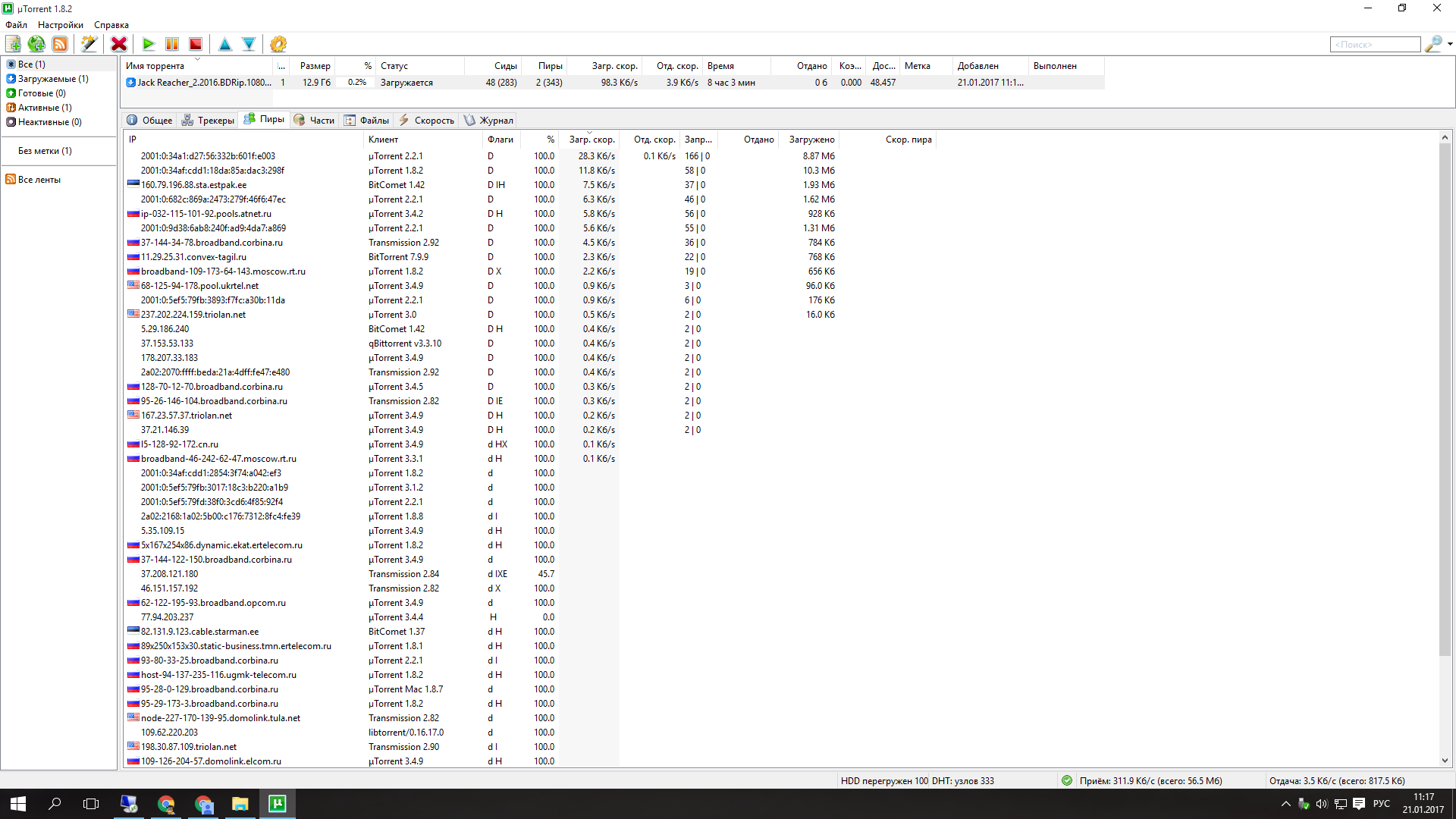Select Все ленты in the sidebar
This screenshot has width=1456, height=819.
(x=39, y=180)
